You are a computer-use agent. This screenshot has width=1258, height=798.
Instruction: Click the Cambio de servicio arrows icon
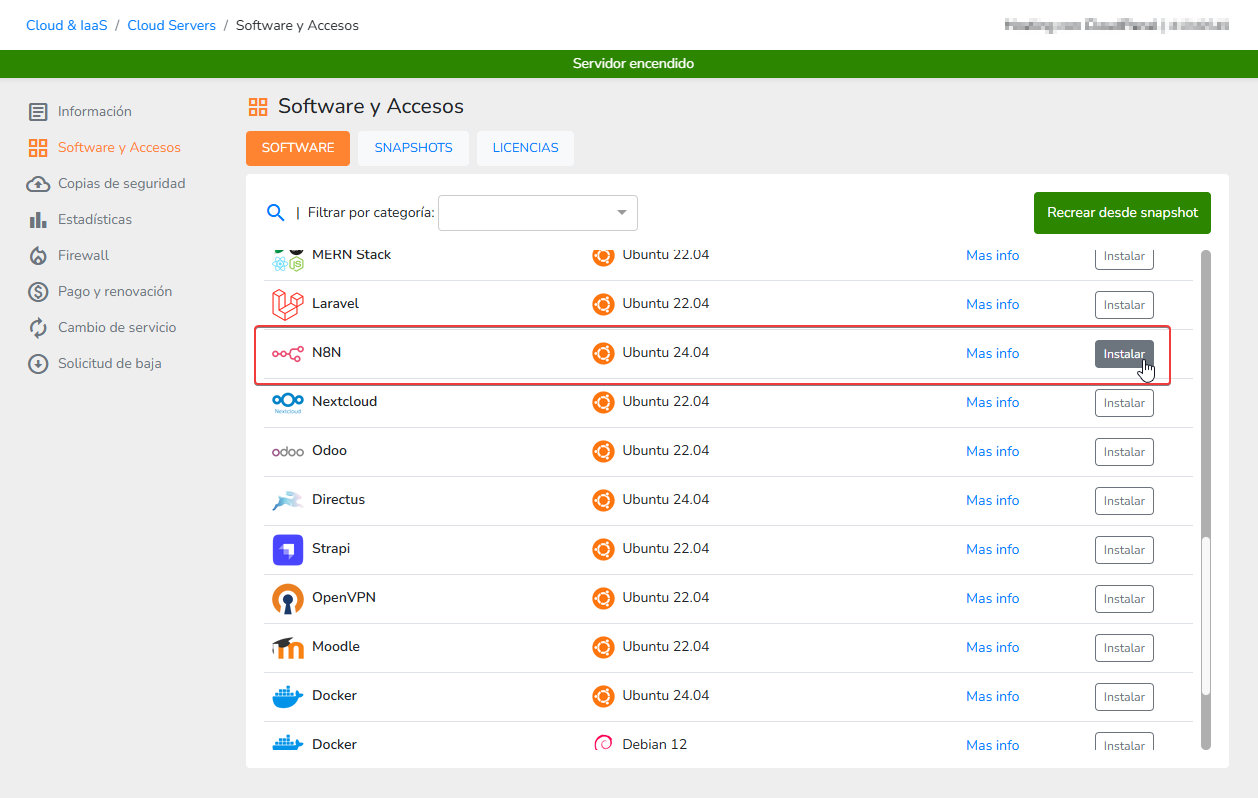[38, 328]
